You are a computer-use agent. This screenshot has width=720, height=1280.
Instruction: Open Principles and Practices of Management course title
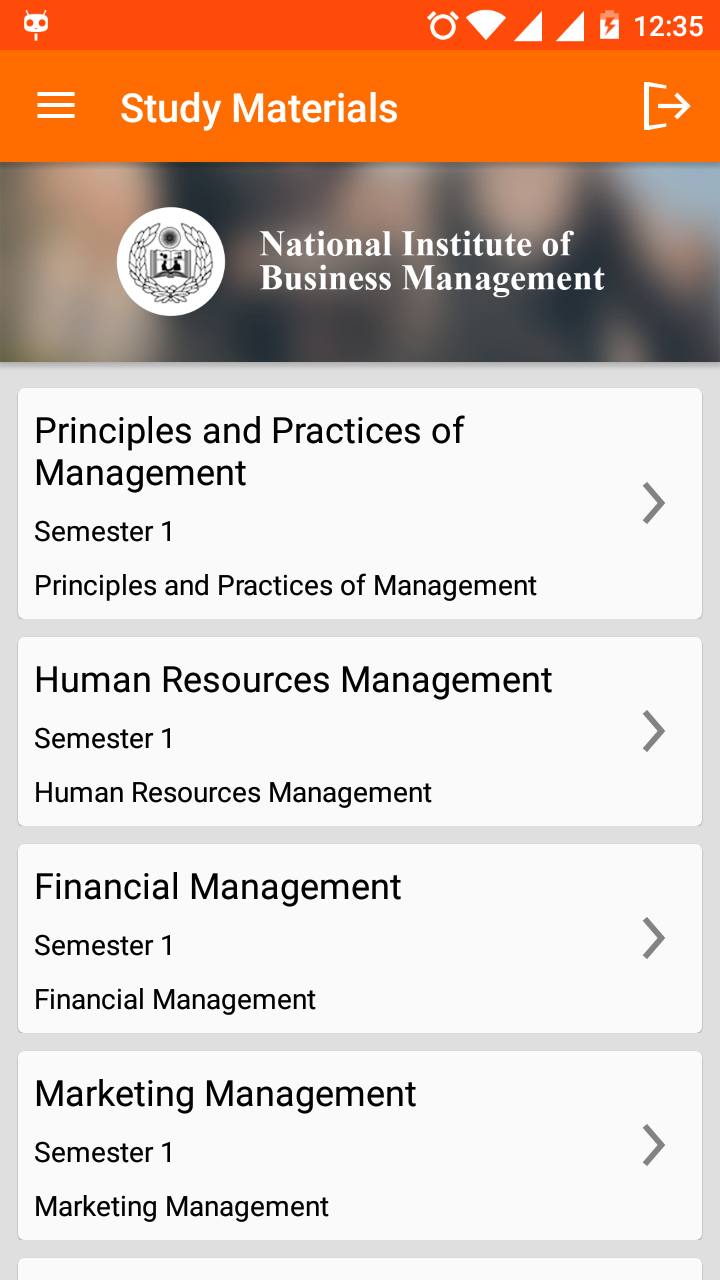[x=249, y=451]
